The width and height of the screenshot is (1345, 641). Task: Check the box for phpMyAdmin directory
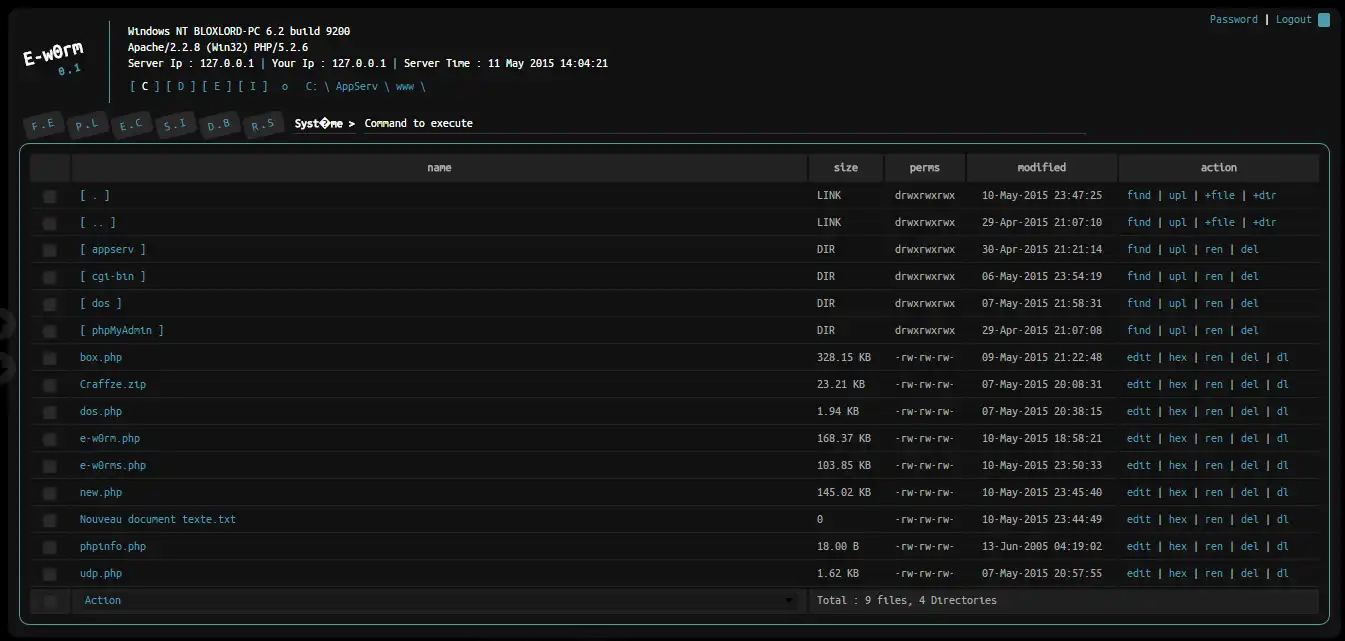(x=50, y=331)
